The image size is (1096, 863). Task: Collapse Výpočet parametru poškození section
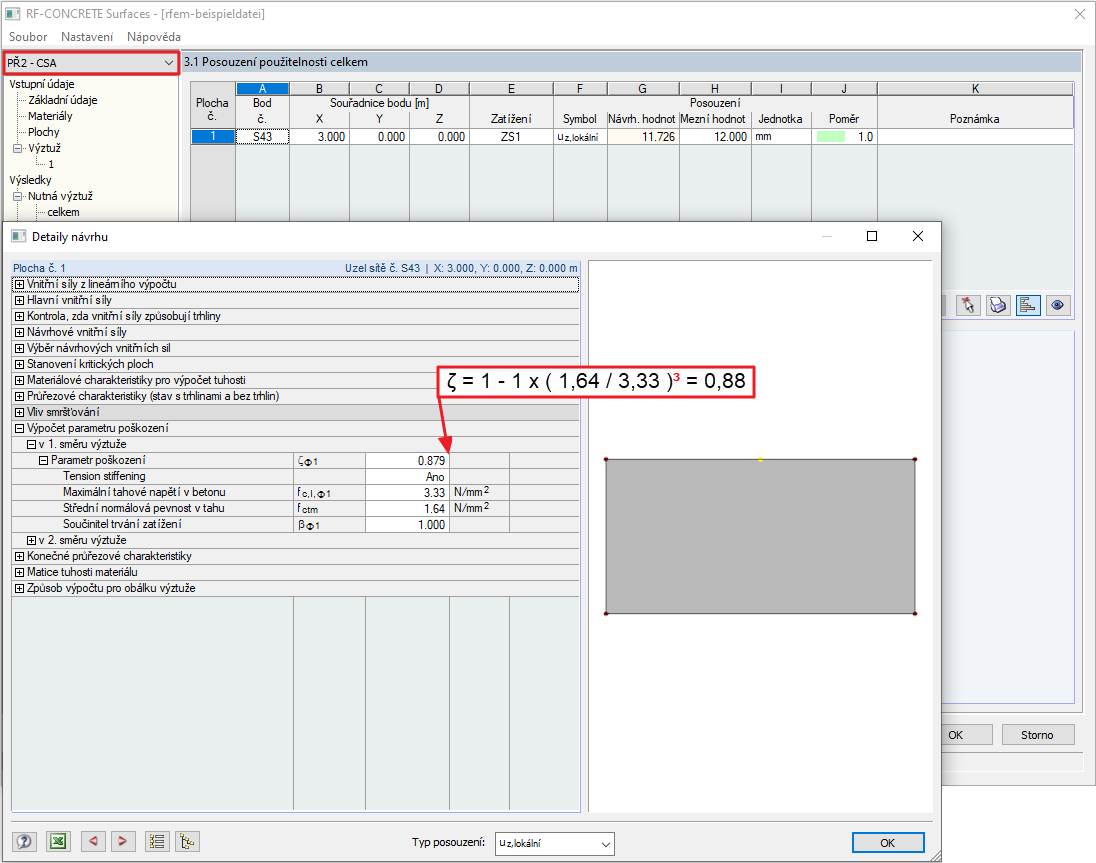(20, 428)
